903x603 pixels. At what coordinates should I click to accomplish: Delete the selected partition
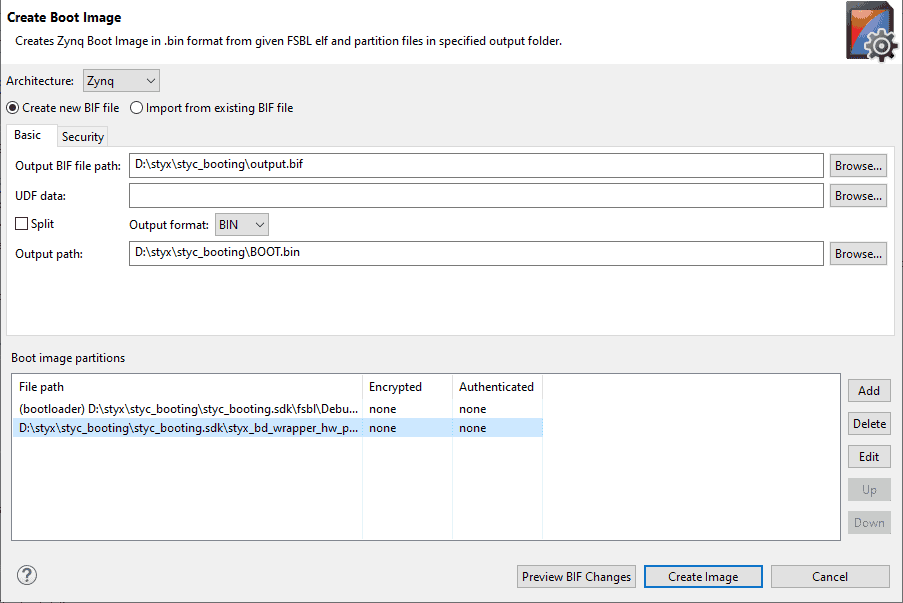(x=868, y=424)
